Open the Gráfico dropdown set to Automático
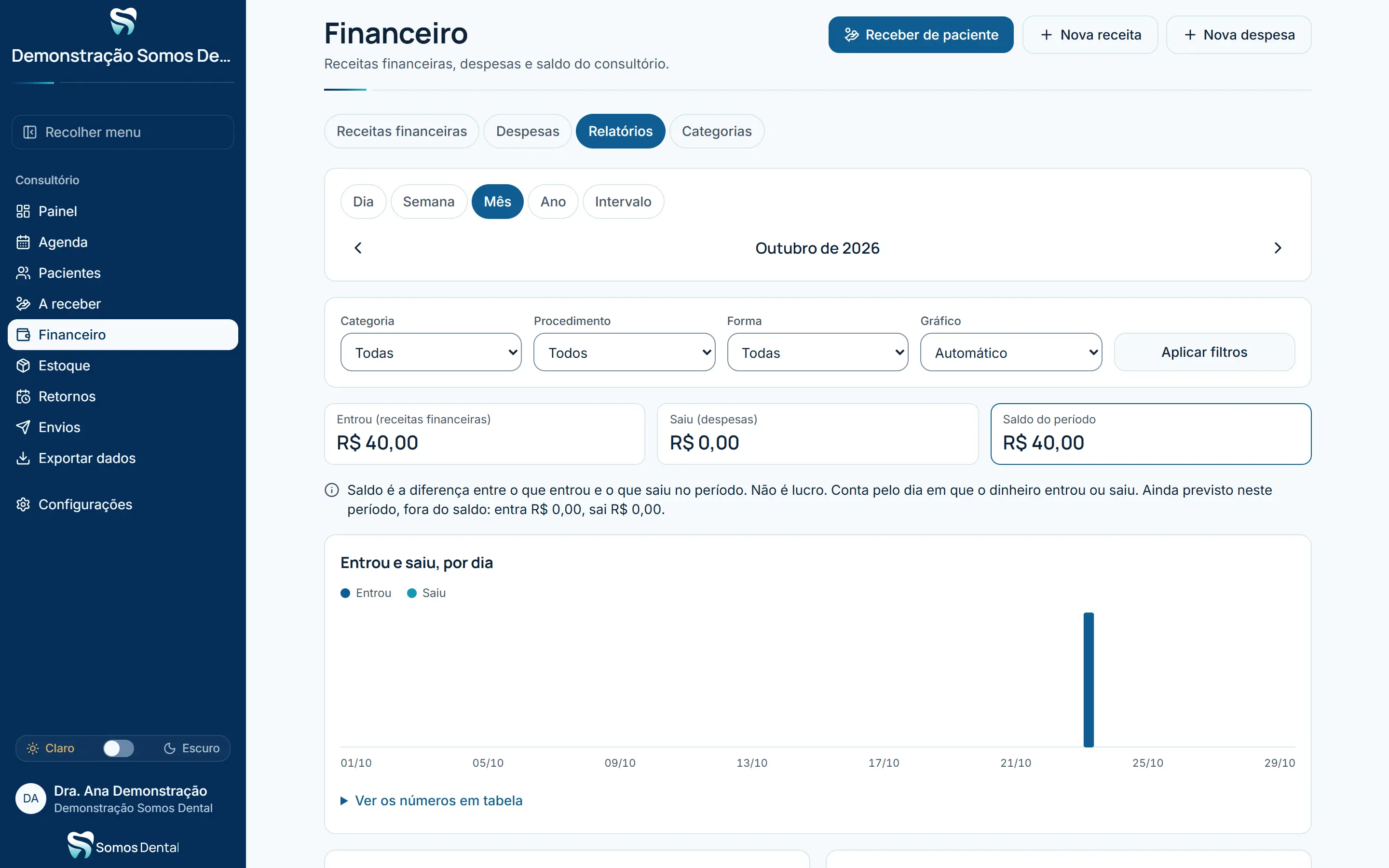Screen dimensions: 1389x868 [1011, 353]
